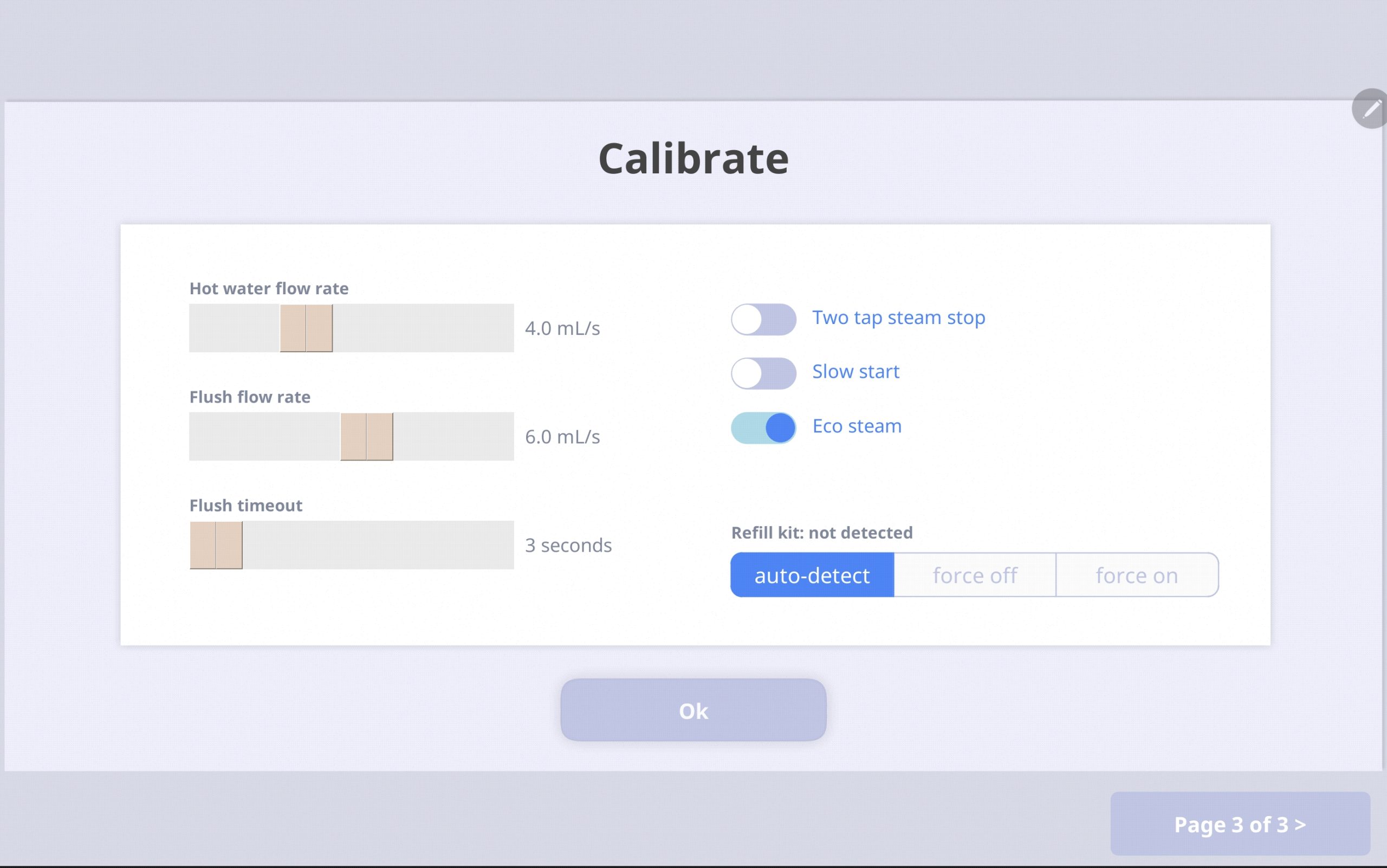The width and height of the screenshot is (1387, 868).
Task: Click the Hot water flow rate slider handle
Action: 306,328
